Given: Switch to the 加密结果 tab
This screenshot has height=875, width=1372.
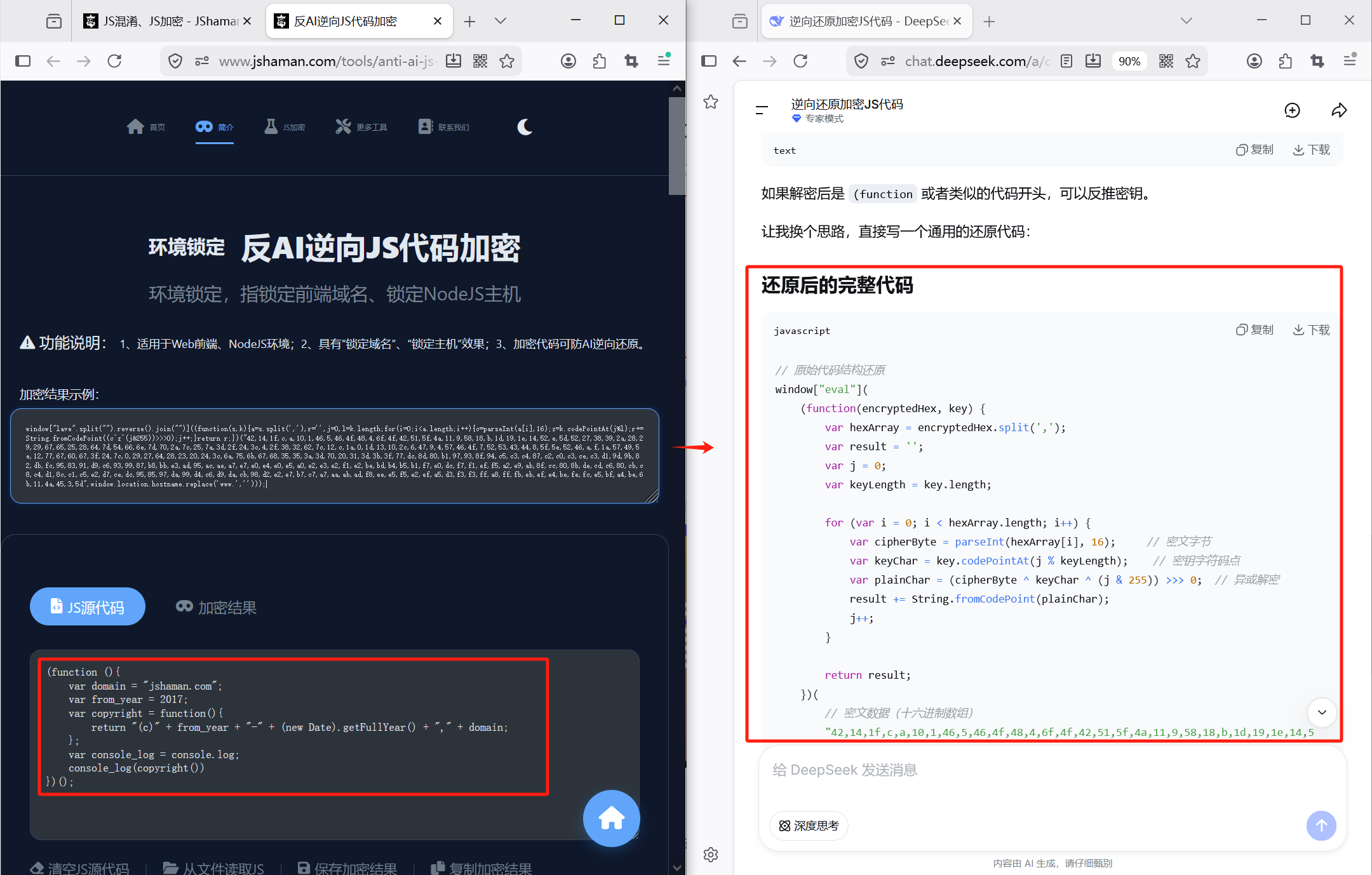Looking at the screenshot, I should 216,607.
